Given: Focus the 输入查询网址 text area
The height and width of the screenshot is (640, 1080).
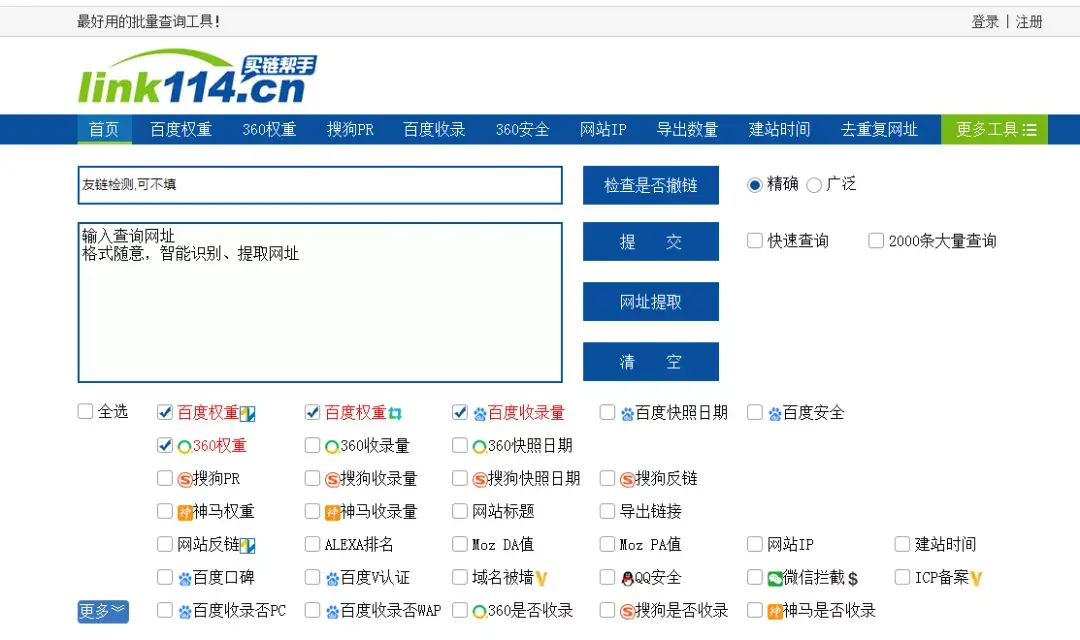Looking at the screenshot, I should (x=320, y=302).
